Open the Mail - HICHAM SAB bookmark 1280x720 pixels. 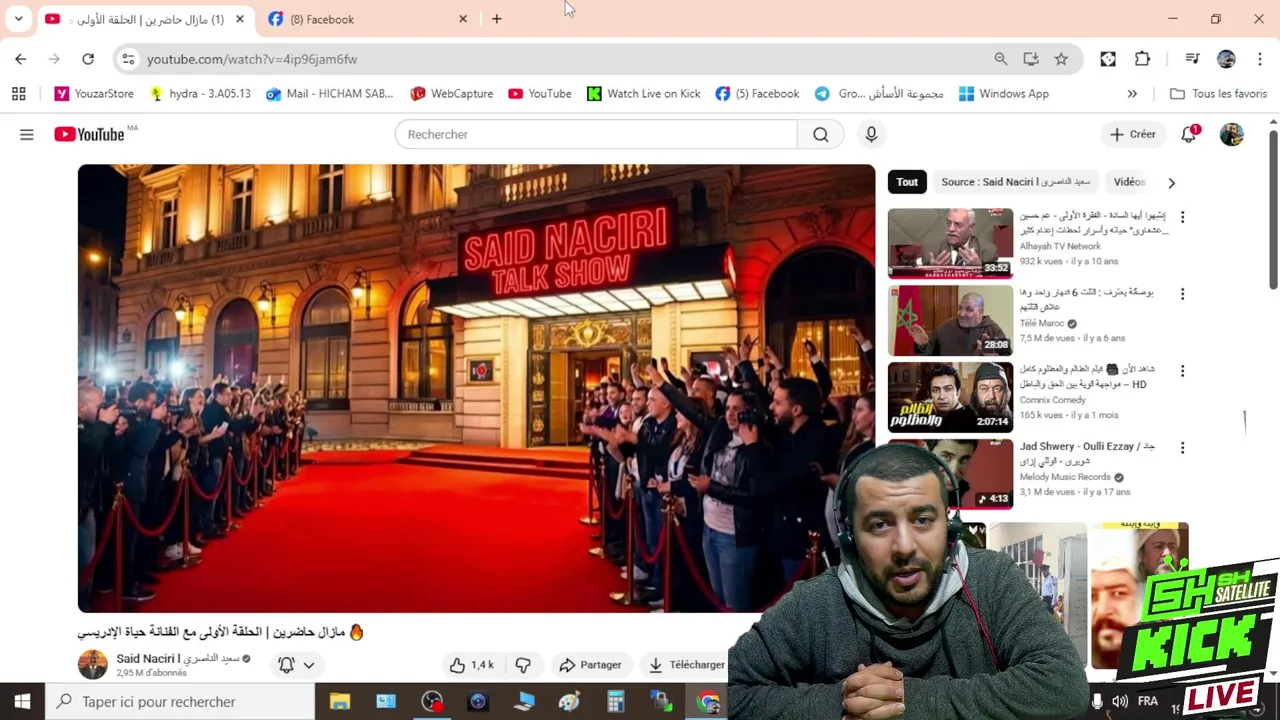coord(330,94)
